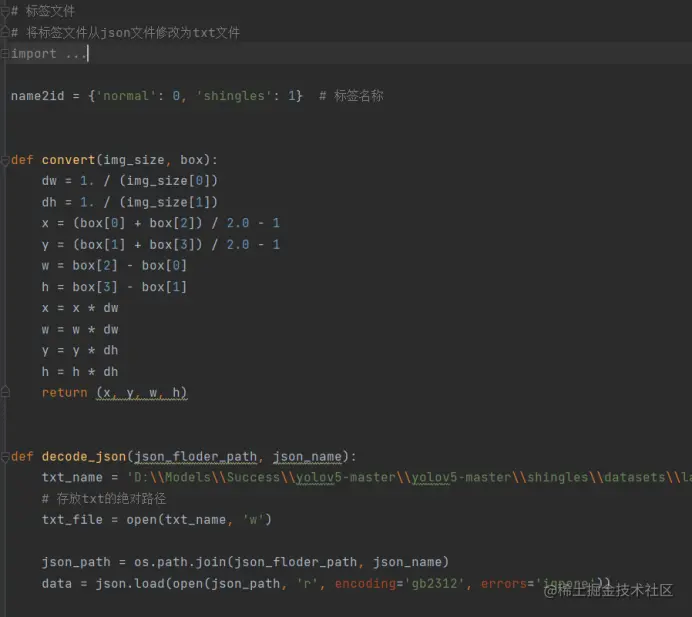The width and height of the screenshot is (692, 617).
Task: Expand the folded import block
Action: click(5, 53)
